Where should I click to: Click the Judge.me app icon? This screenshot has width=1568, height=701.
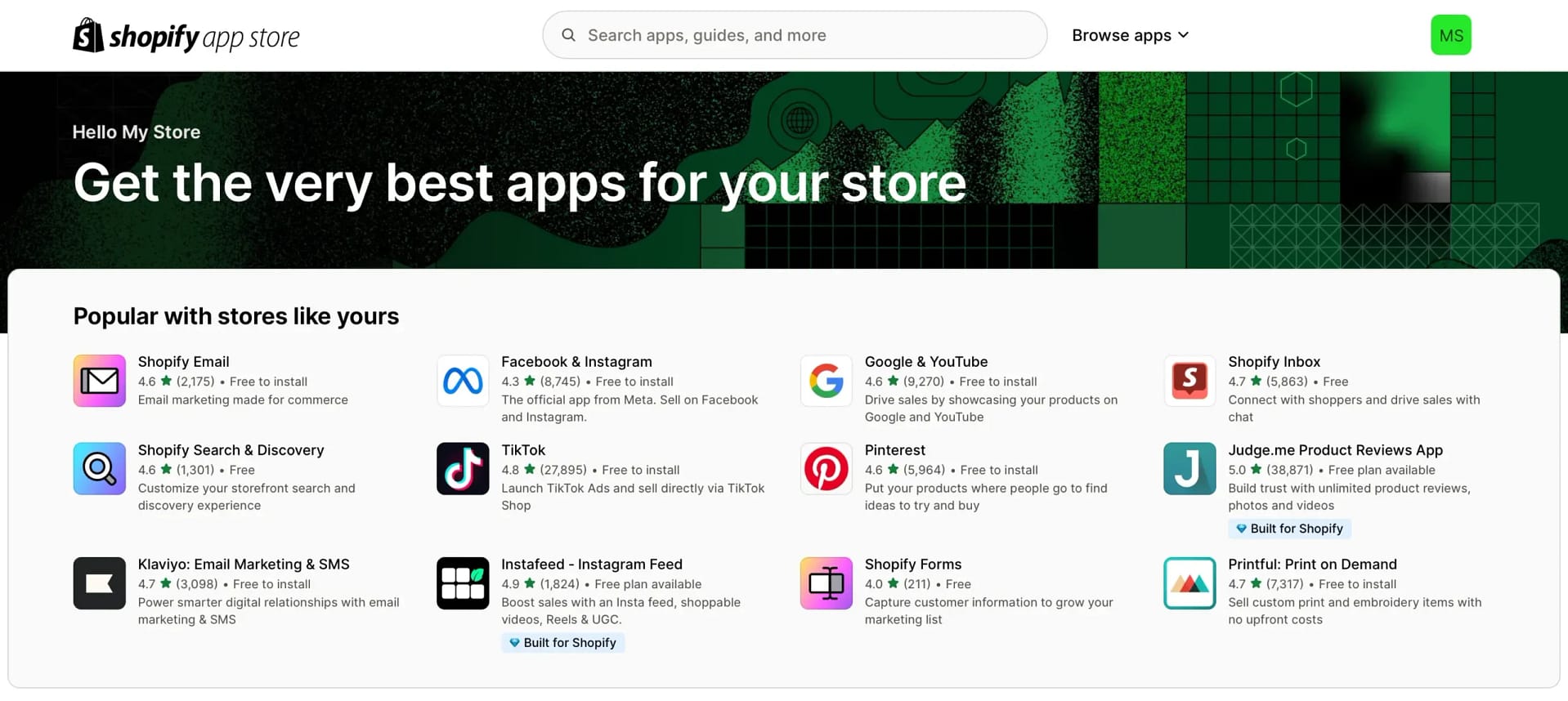[1189, 469]
